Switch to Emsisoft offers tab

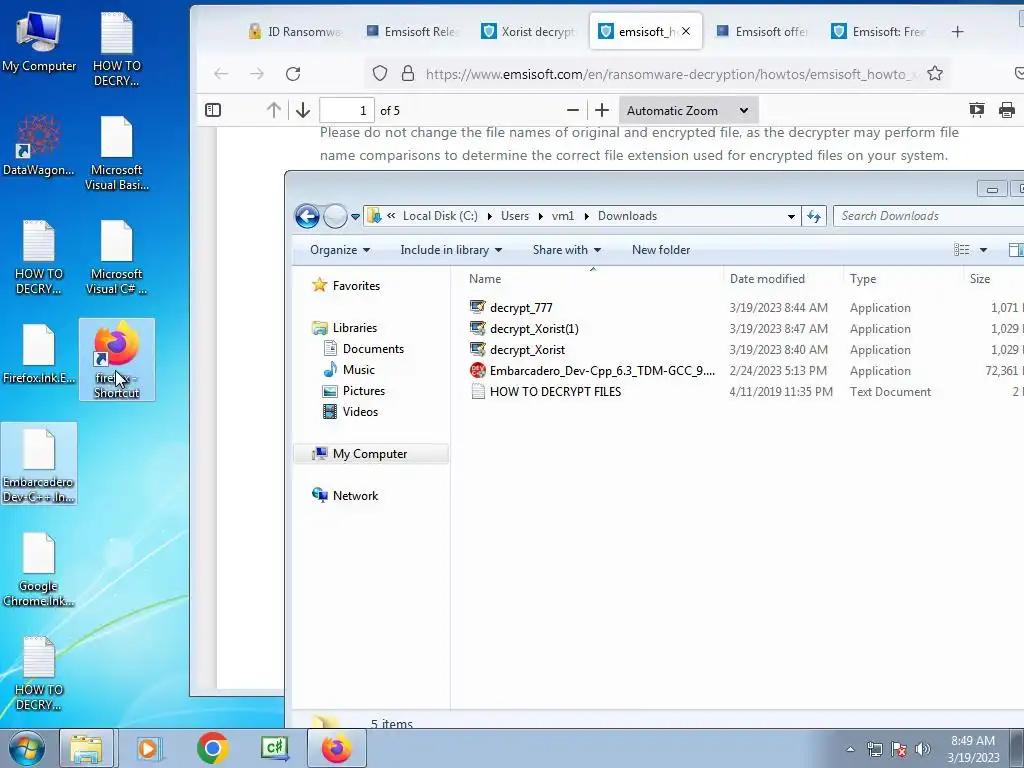(761, 31)
